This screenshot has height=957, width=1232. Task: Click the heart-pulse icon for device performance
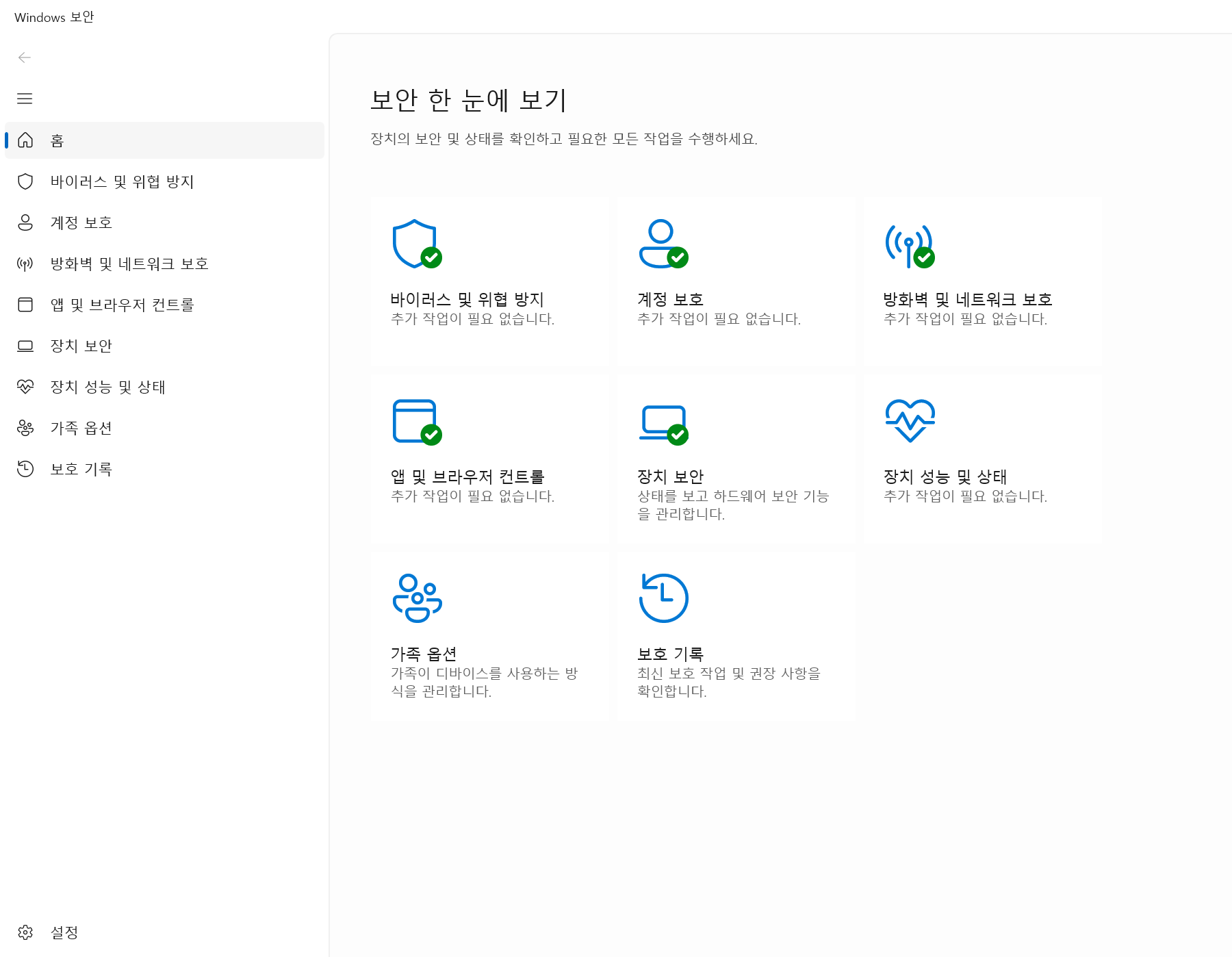(25, 387)
